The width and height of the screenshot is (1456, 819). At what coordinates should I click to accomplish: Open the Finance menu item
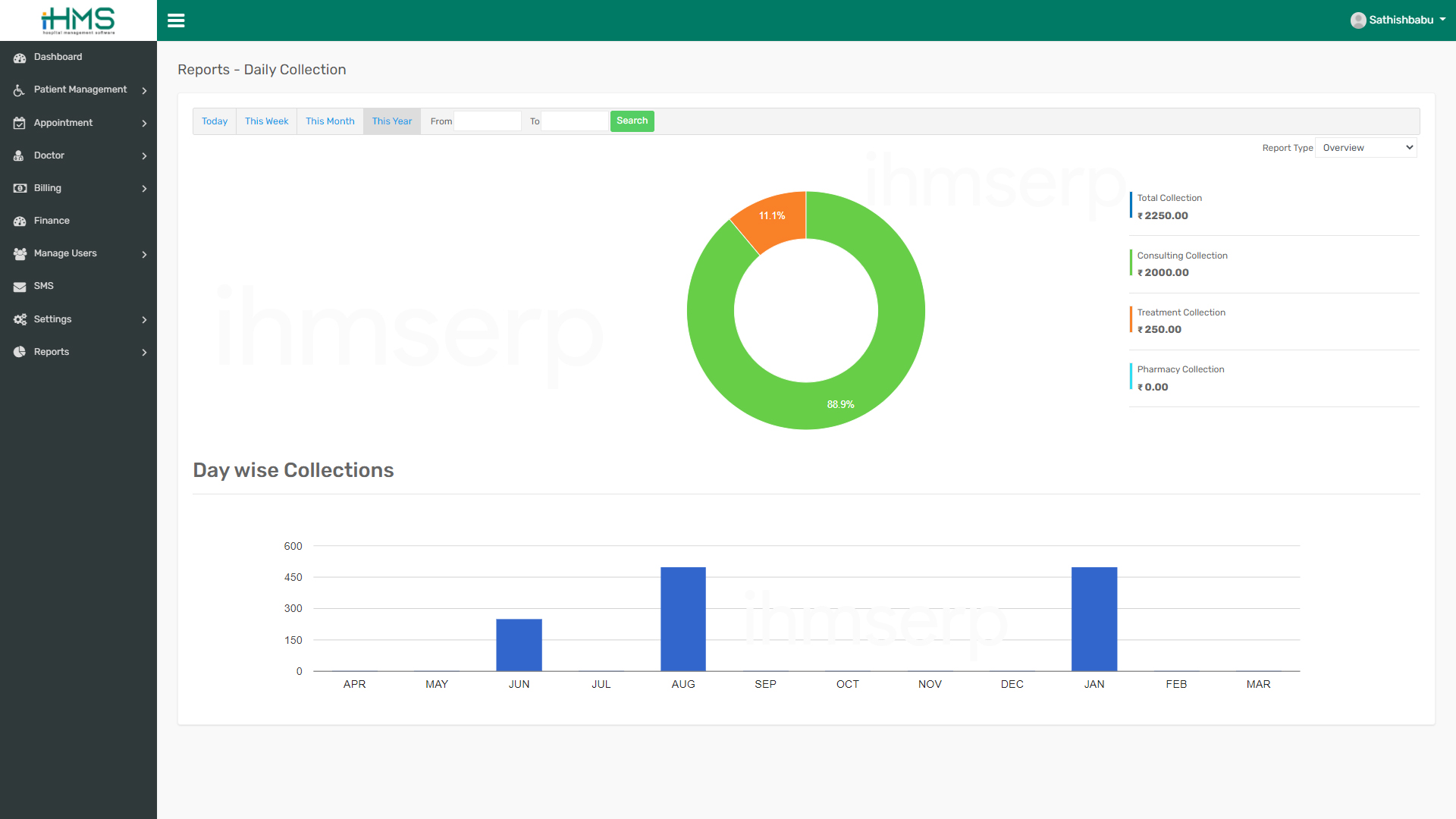(x=78, y=221)
